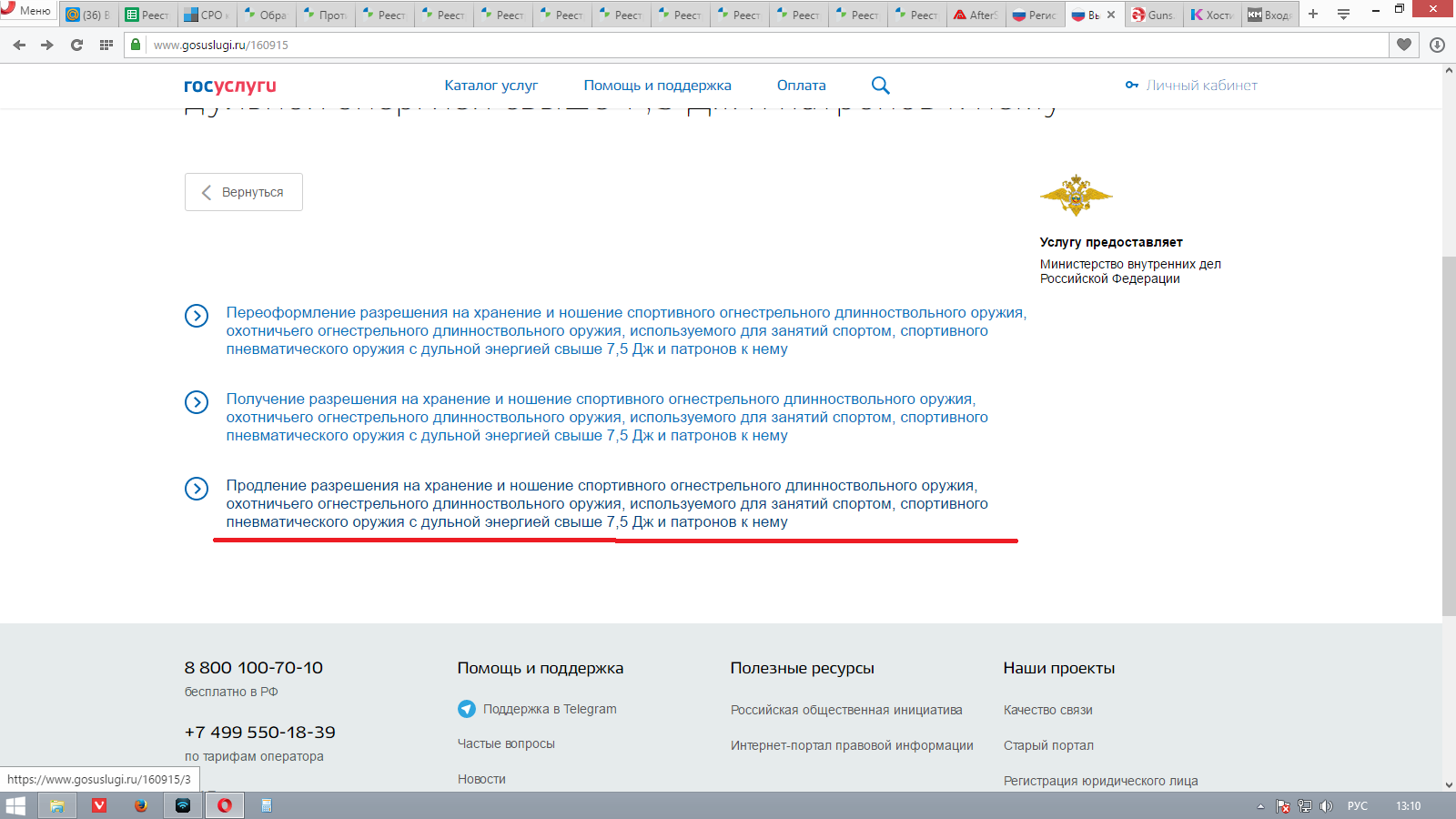1456x819 pixels.
Task: Click arrow icon beside Продление разрешения
Action: click(x=197, y=489)
